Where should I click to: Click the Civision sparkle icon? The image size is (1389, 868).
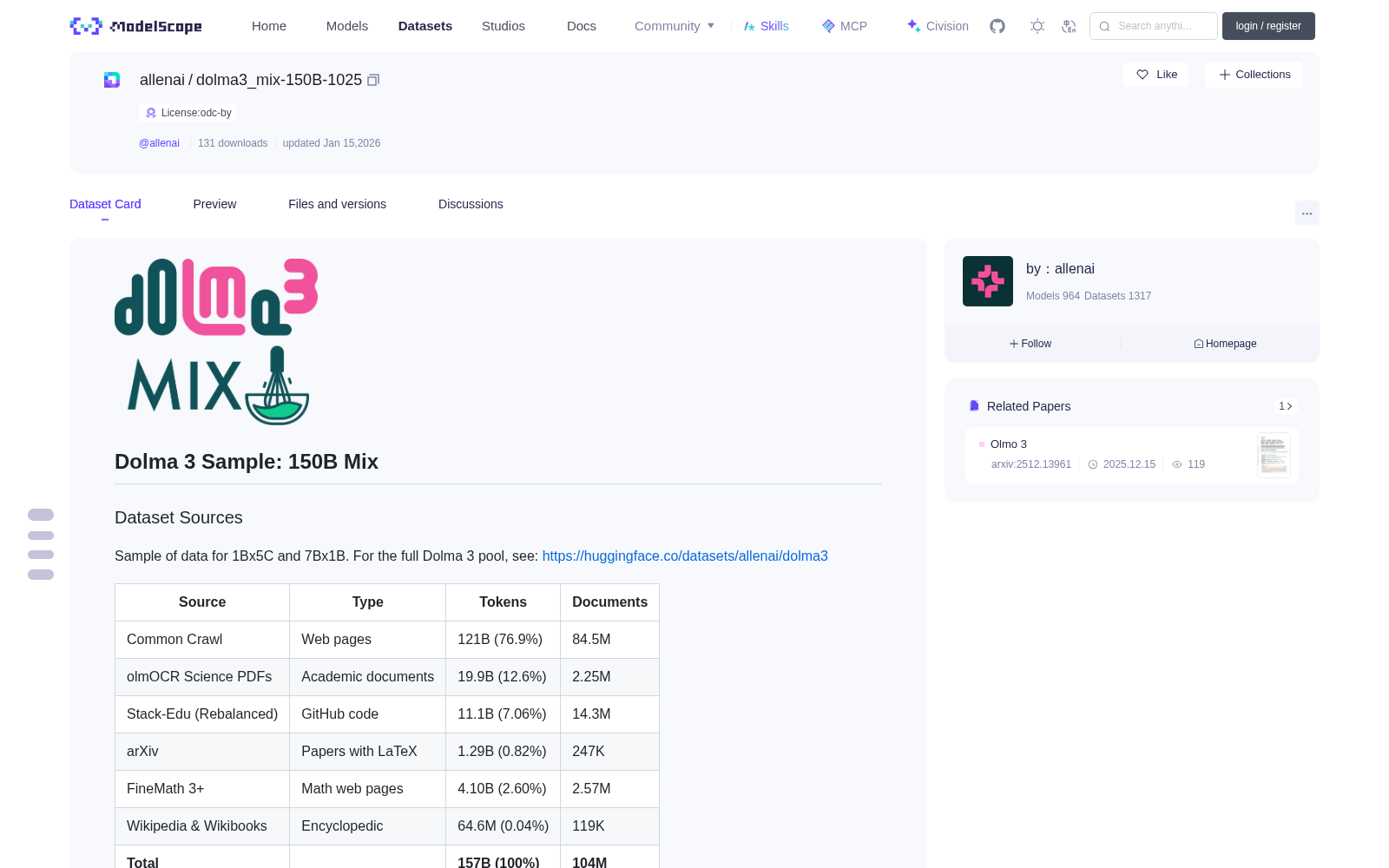pos(914,26)
